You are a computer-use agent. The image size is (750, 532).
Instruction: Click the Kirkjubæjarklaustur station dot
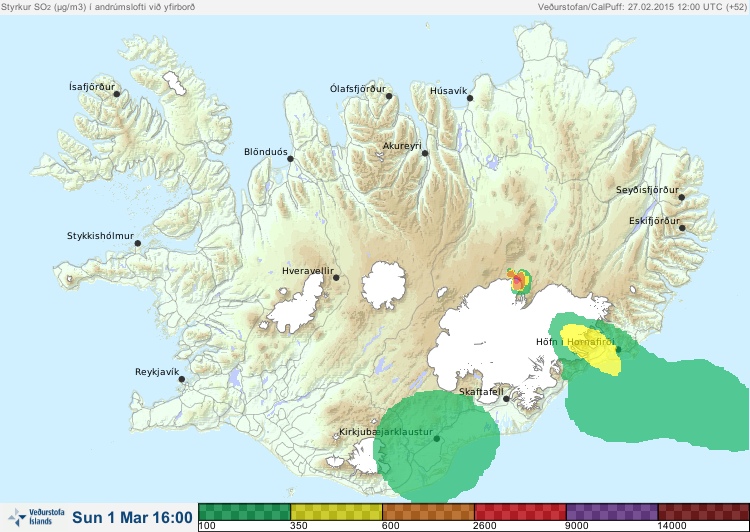pyautogui.click(x=436, y=438)
